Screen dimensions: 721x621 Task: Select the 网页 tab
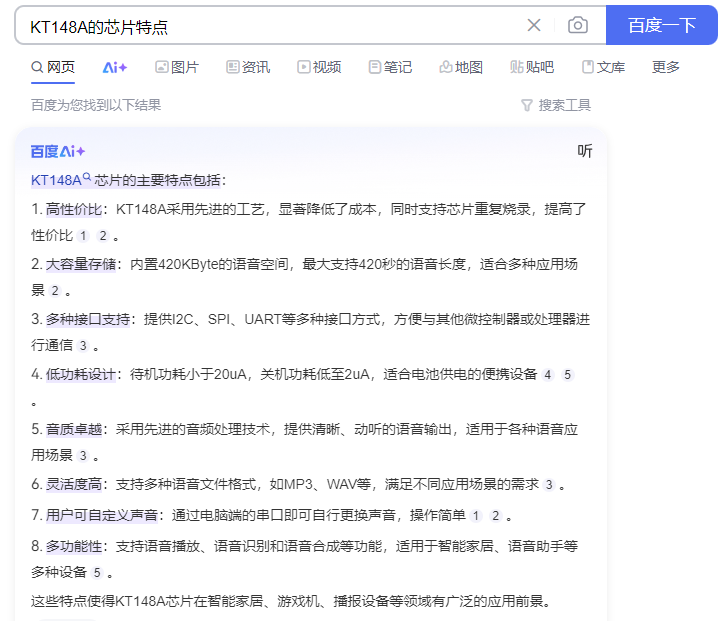pos(53,67)
